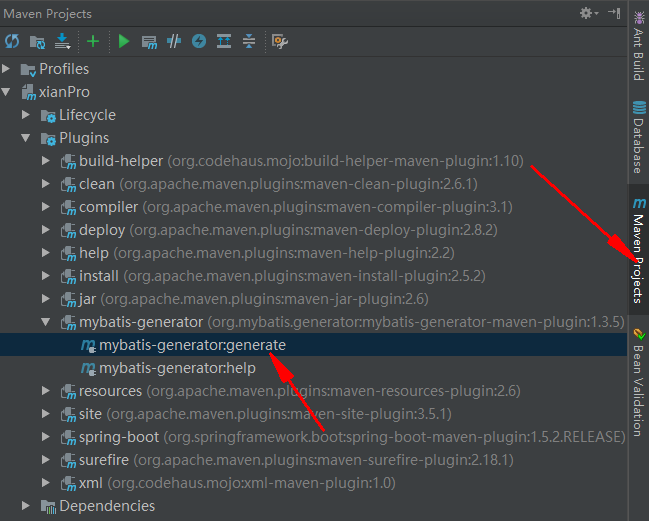Viewport: 649px width, 521px height.
Task: Expand the surefire plugin node
Action: coord(46,459)
